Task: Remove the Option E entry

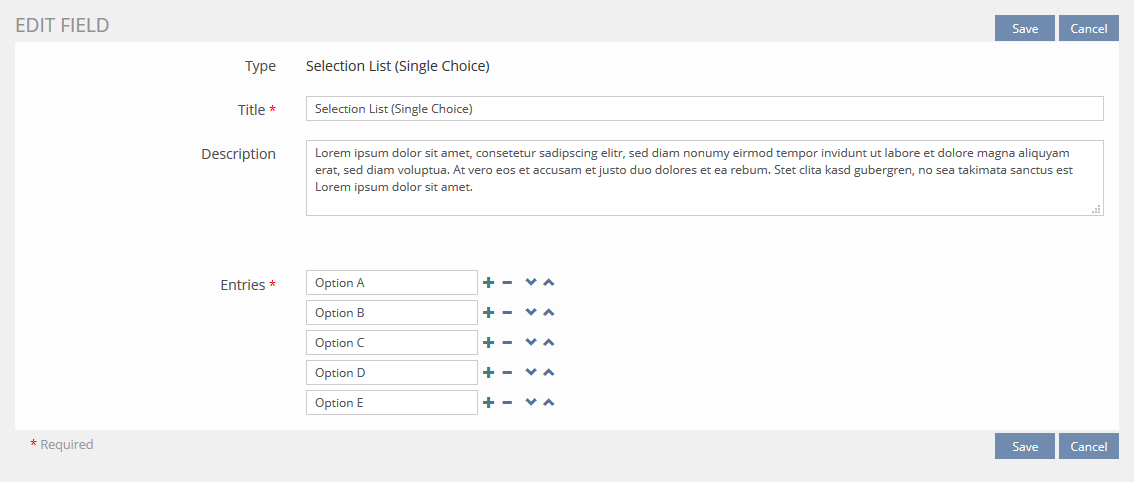Action: (507, 403)
